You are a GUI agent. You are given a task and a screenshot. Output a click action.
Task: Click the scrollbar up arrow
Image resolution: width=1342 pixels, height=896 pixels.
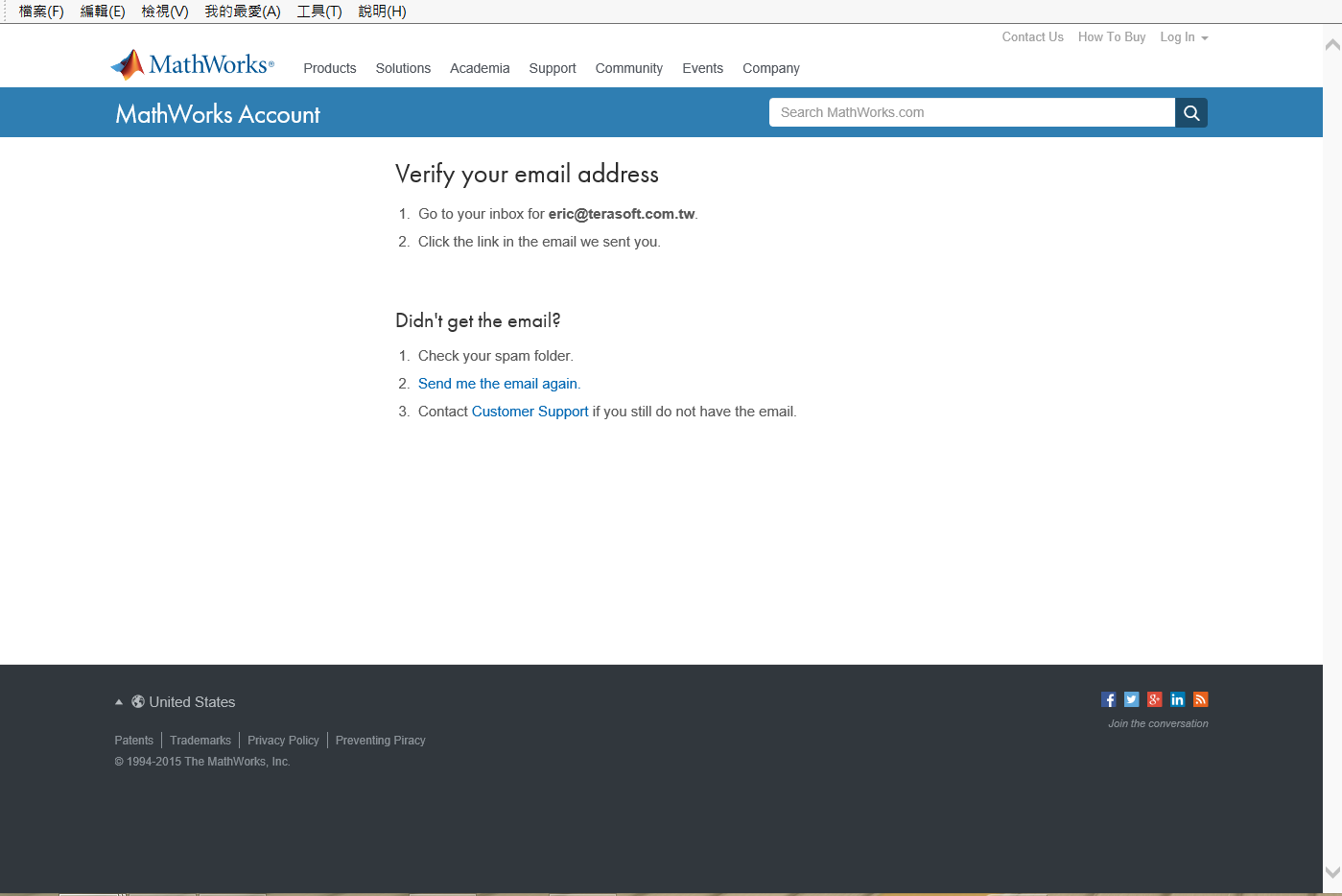(1332, 45)
